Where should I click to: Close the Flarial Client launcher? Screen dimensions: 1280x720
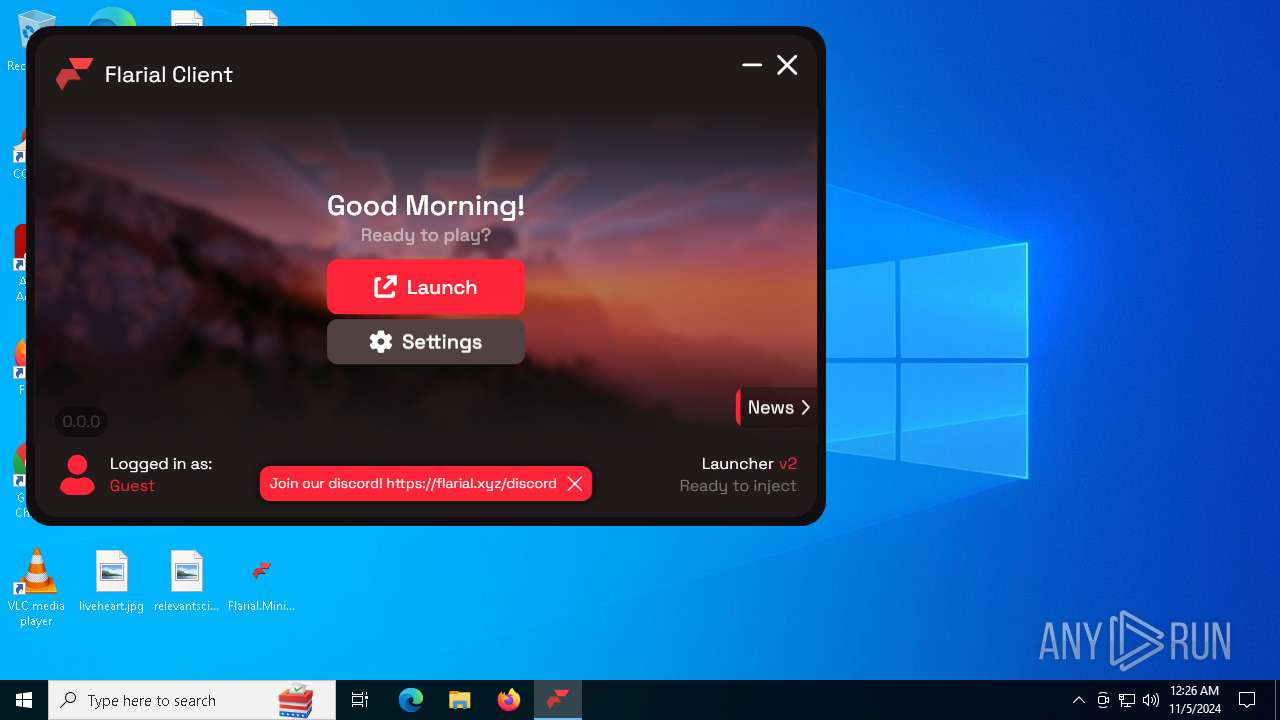click(787, 65)
